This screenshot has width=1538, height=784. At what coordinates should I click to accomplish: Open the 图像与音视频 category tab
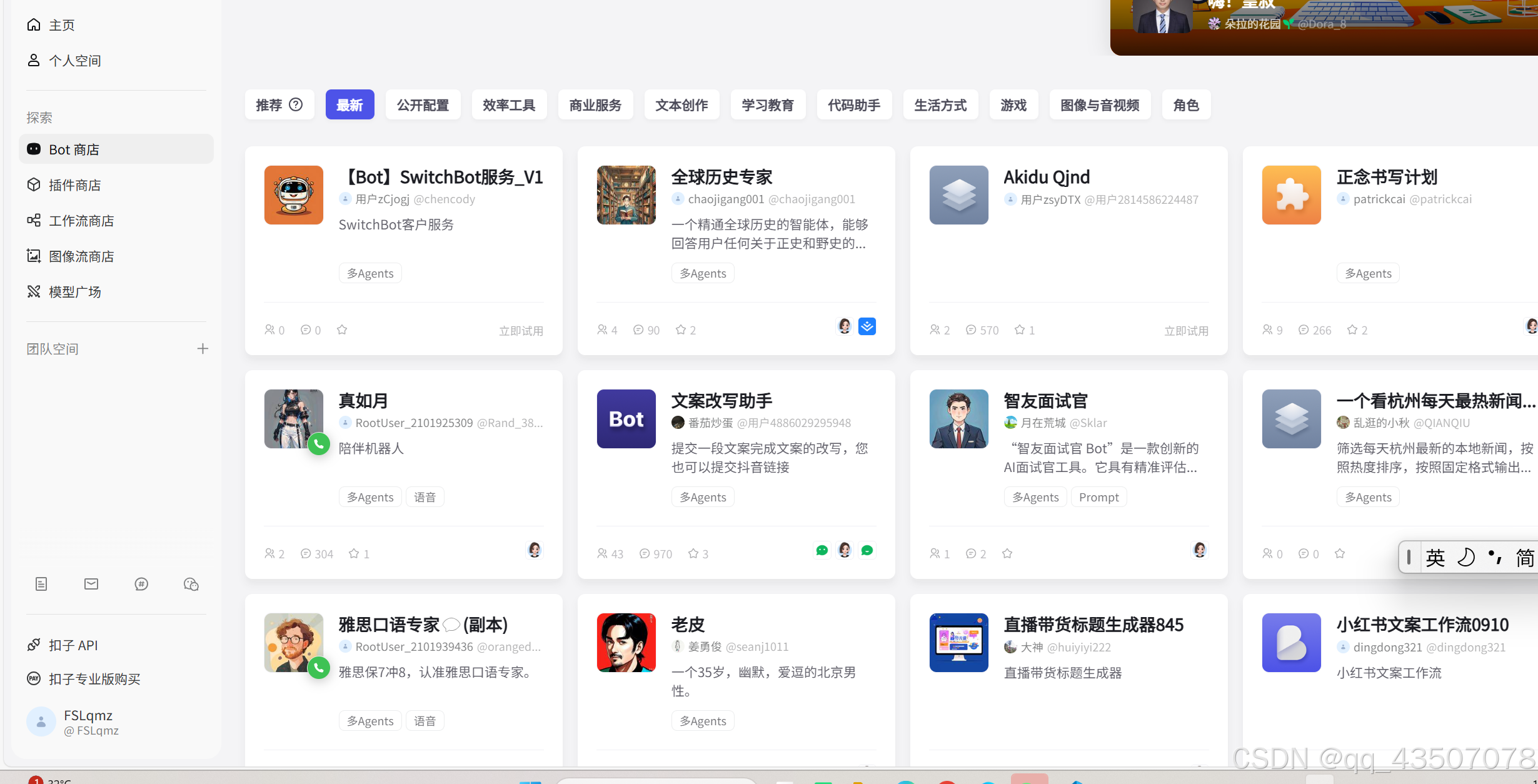[1100, 105]
